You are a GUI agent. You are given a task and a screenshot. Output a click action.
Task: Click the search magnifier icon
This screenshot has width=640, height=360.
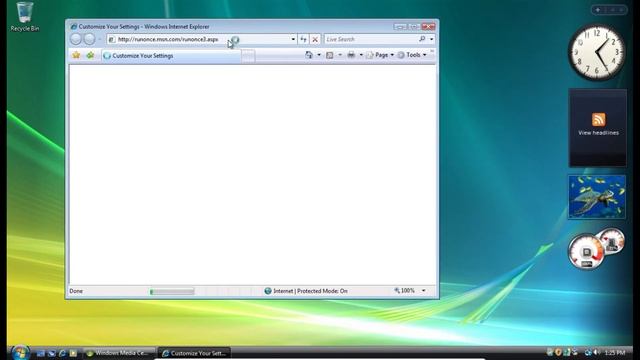tap(422, 39)
